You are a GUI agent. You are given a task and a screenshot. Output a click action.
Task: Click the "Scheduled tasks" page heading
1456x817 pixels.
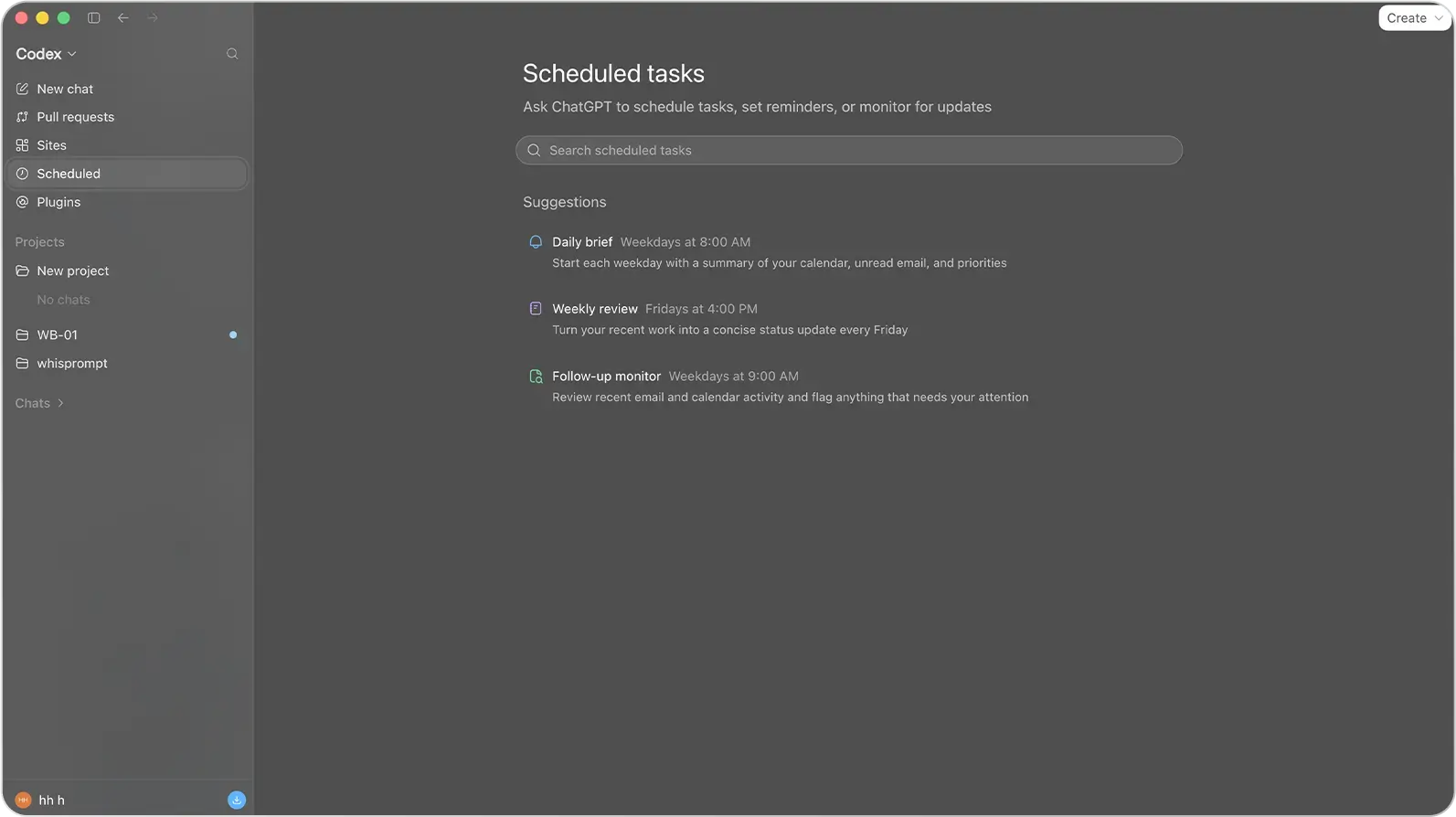coord(613,74)
